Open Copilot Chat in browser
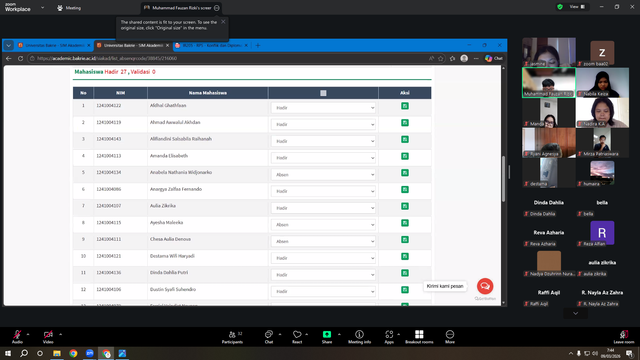The height and width of the screenshot is (360, 640). pos(493,58)
